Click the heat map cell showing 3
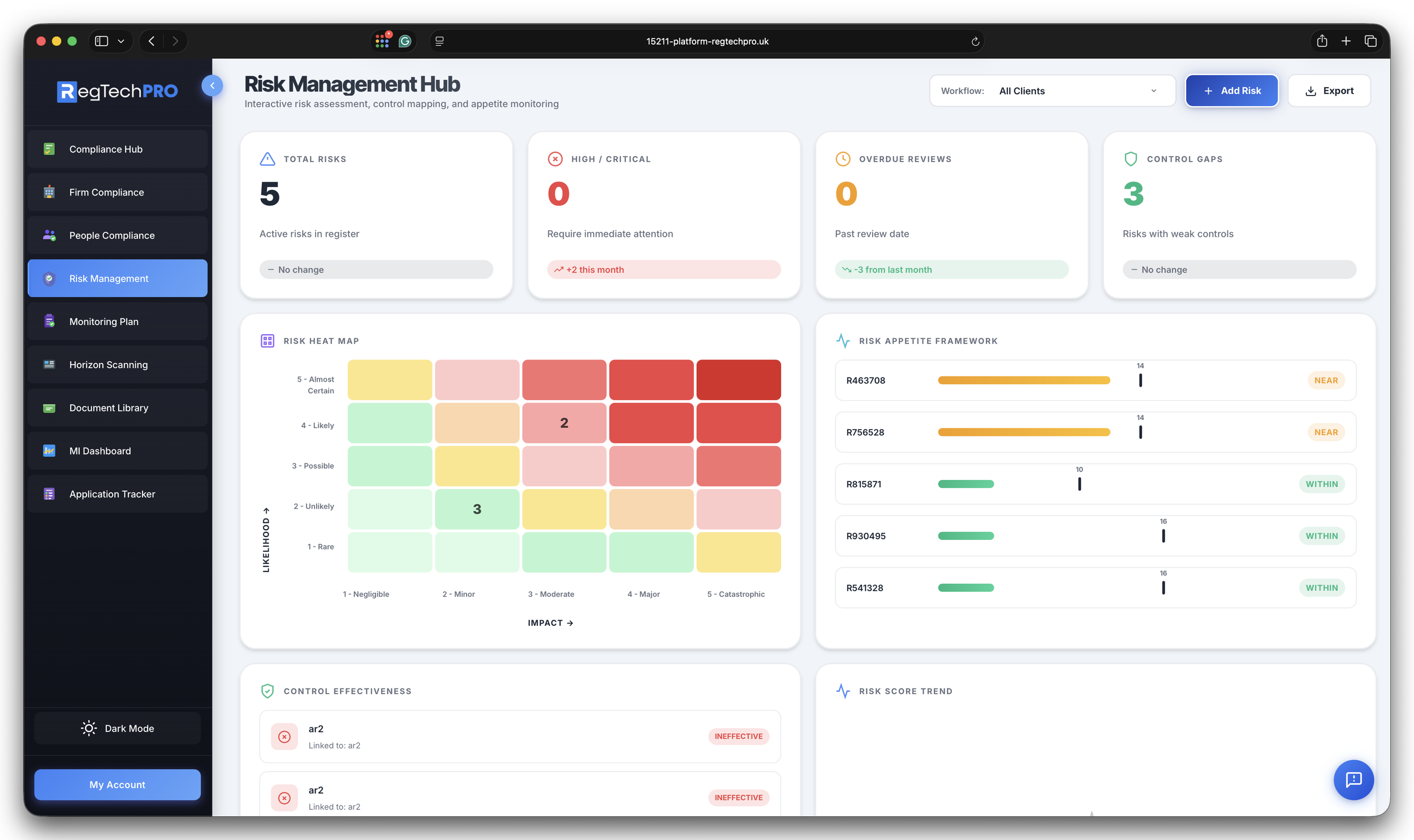Viewport: 1414px width, 840px height. coord(477,509)
